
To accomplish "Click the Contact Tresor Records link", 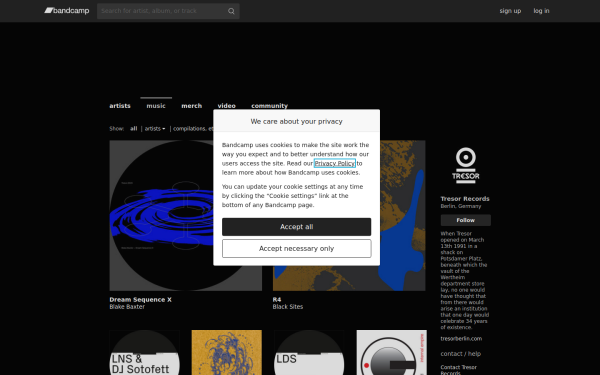I will [x=458, y=370].
